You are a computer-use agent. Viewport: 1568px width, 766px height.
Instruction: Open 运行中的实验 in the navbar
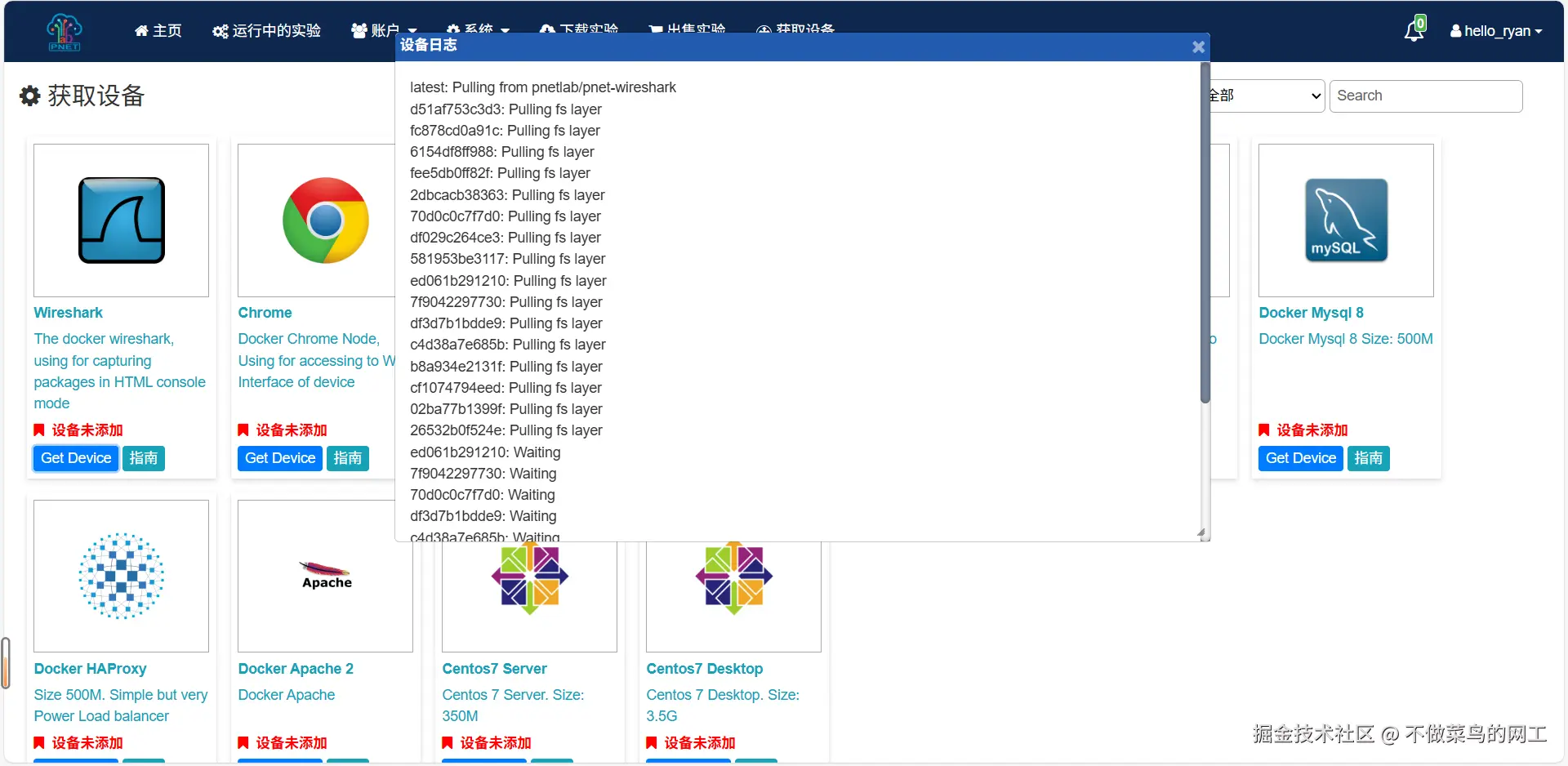pos(267,31)
